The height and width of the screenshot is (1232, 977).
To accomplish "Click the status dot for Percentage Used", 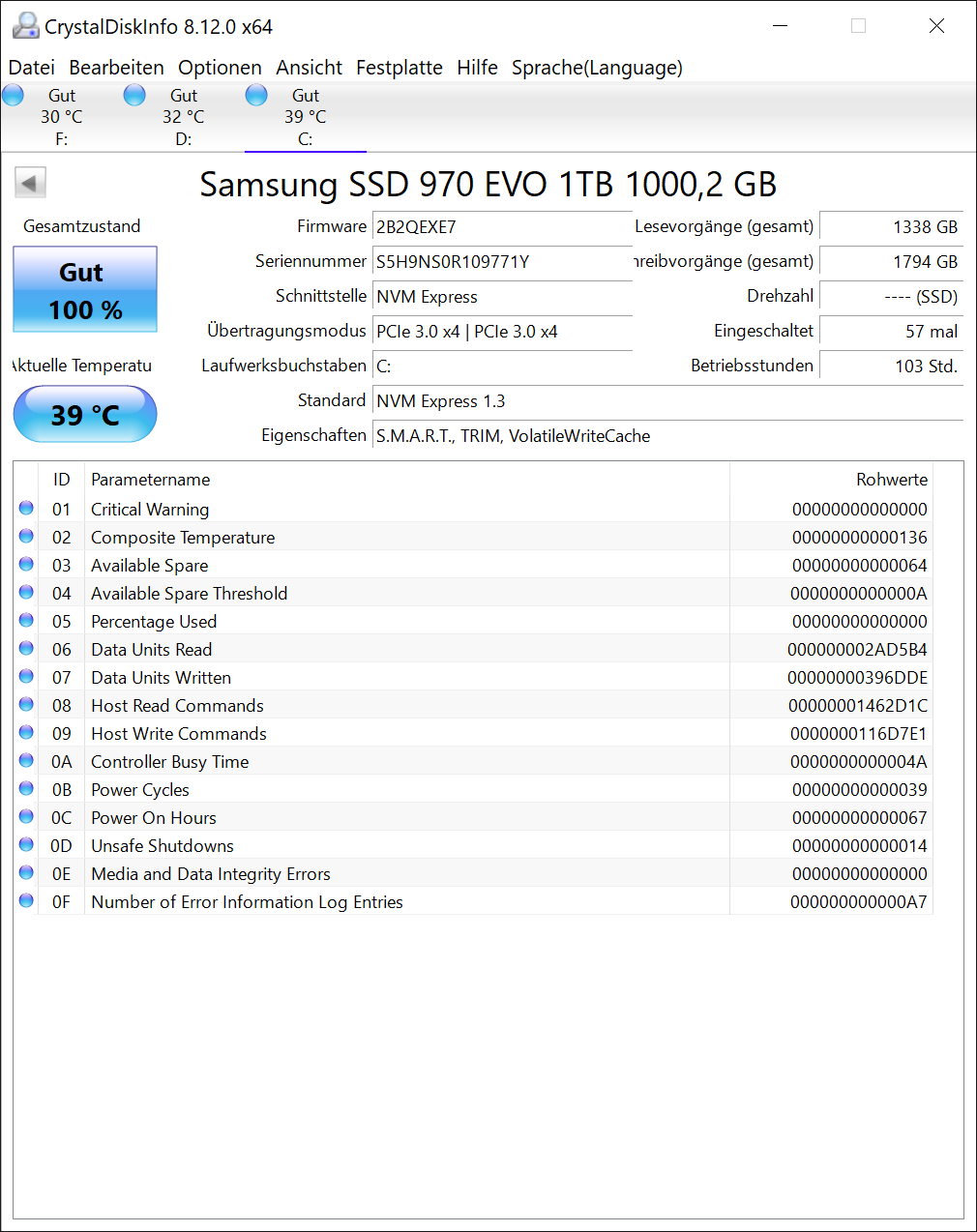I will (26, 620).
